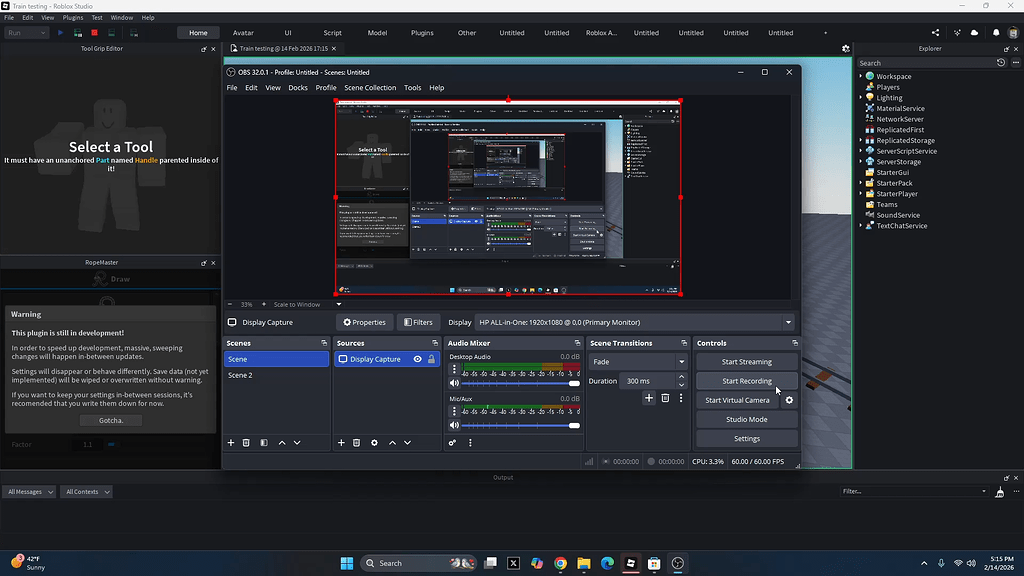Click Start Recording
Image resolution: width=1024 pixels, height=576 pixels.
(x=746, y=381)
